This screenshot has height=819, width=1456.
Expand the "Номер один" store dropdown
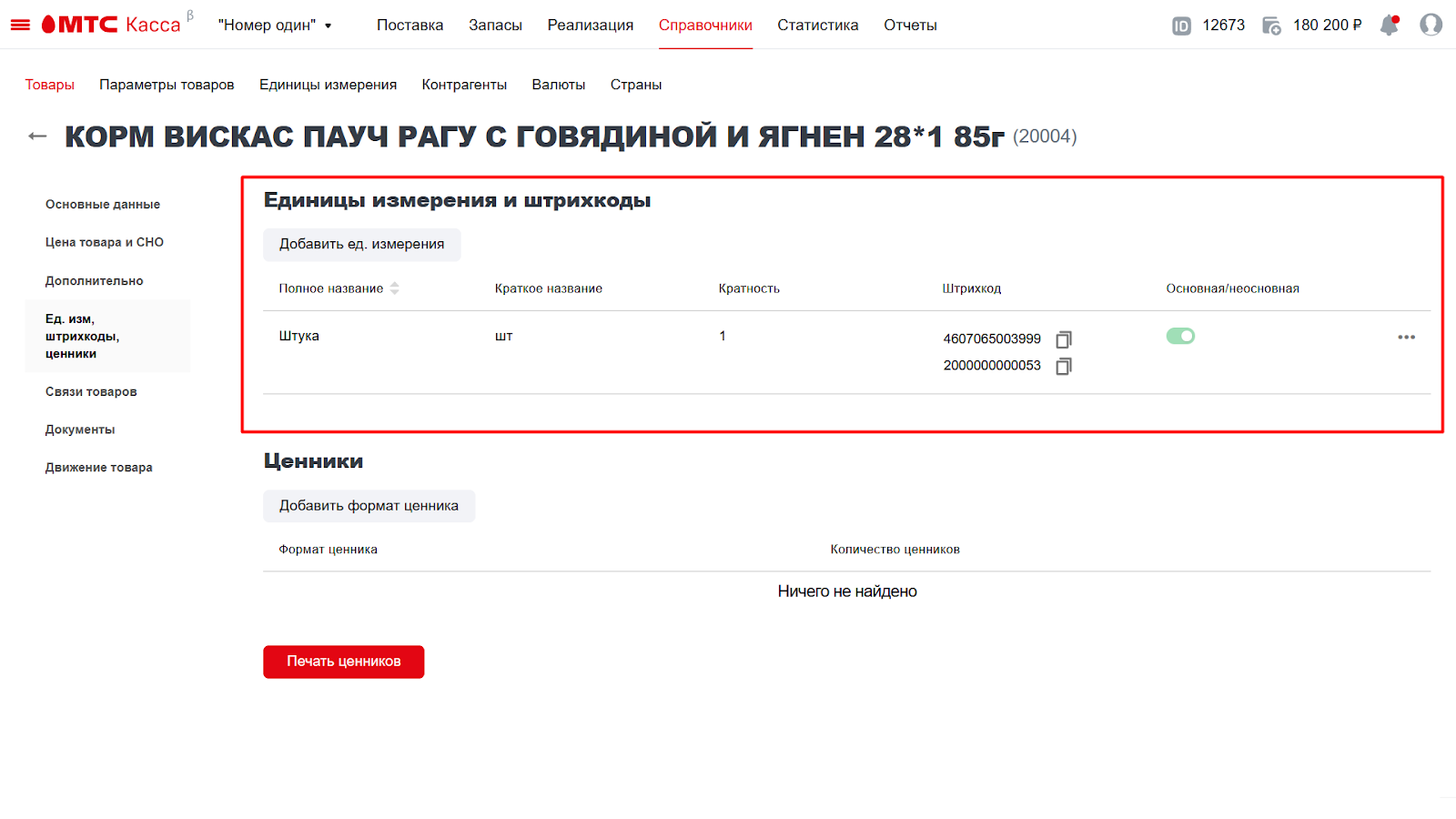[275, 25]
